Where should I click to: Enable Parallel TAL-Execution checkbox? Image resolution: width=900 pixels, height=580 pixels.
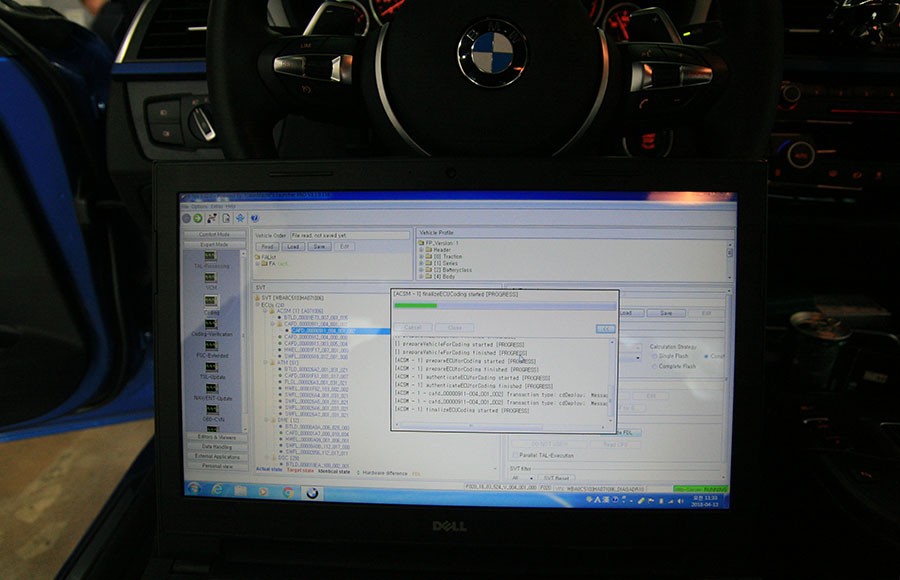tap(516, 455)
